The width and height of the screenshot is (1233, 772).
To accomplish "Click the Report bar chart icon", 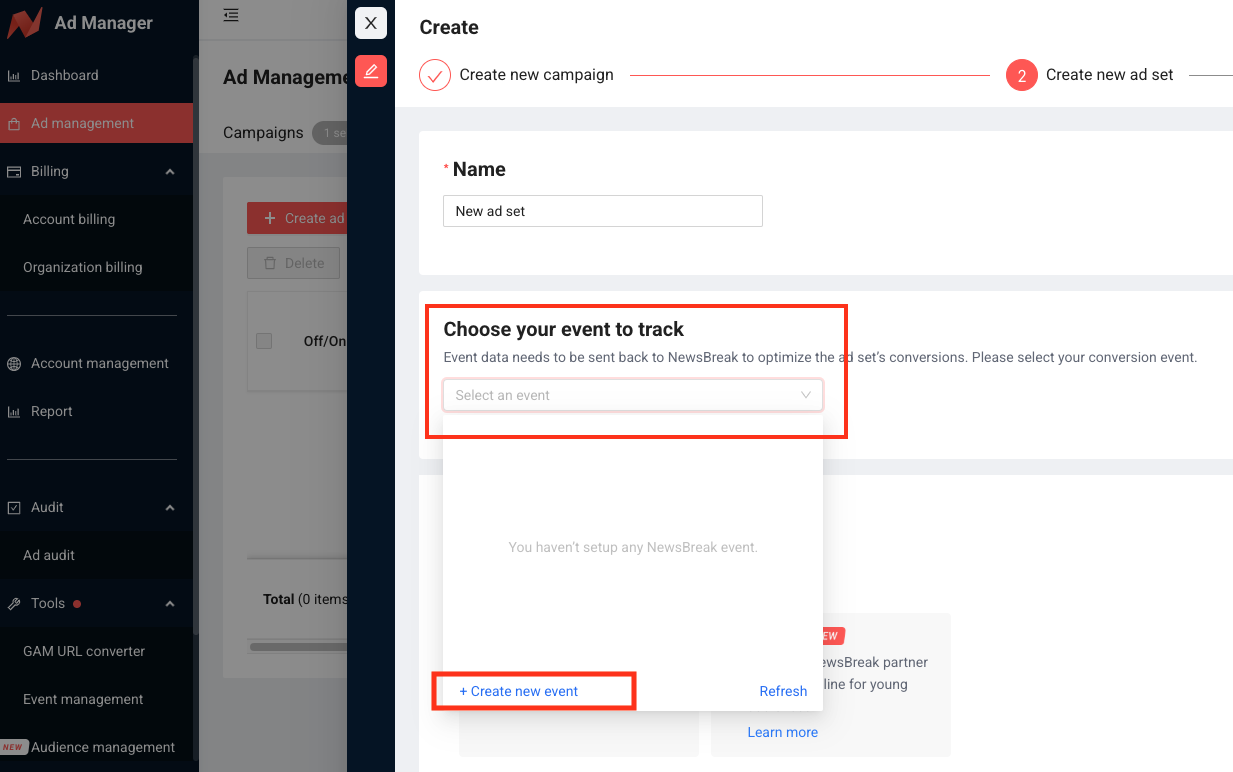I will 14,412.
